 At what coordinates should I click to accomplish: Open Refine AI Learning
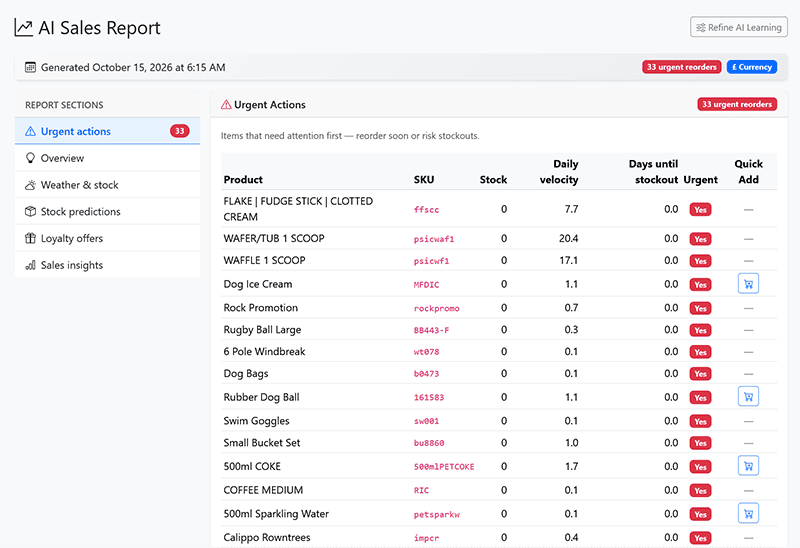click(x=739, y=27)
